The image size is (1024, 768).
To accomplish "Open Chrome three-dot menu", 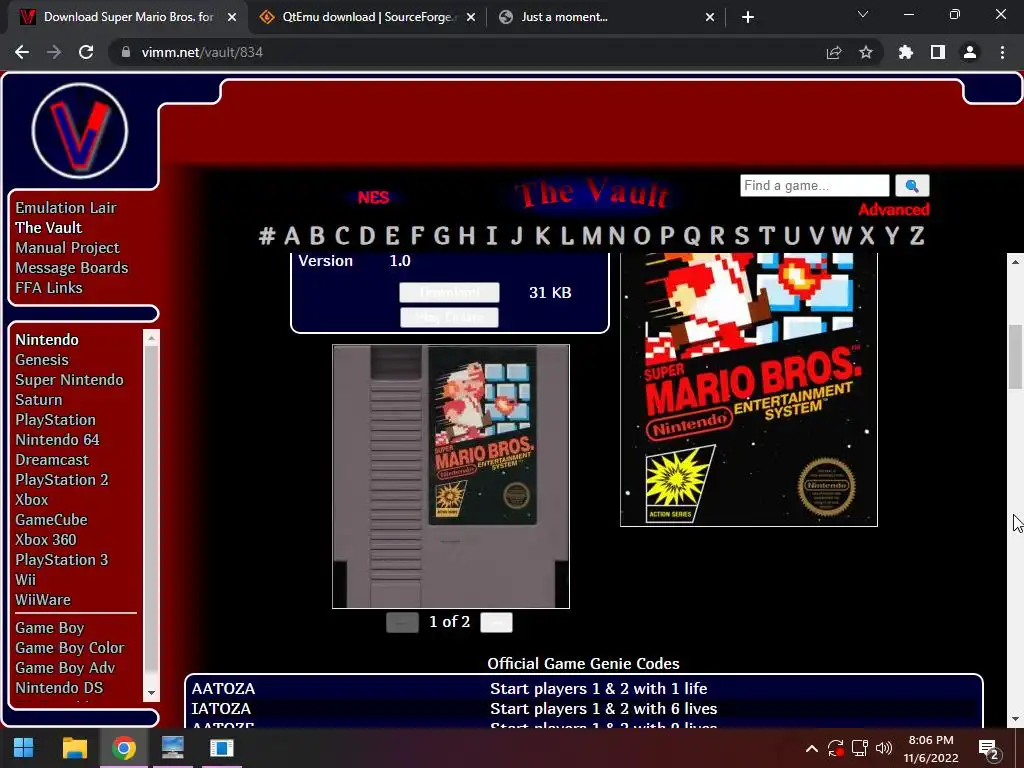I will [1002, 52].
